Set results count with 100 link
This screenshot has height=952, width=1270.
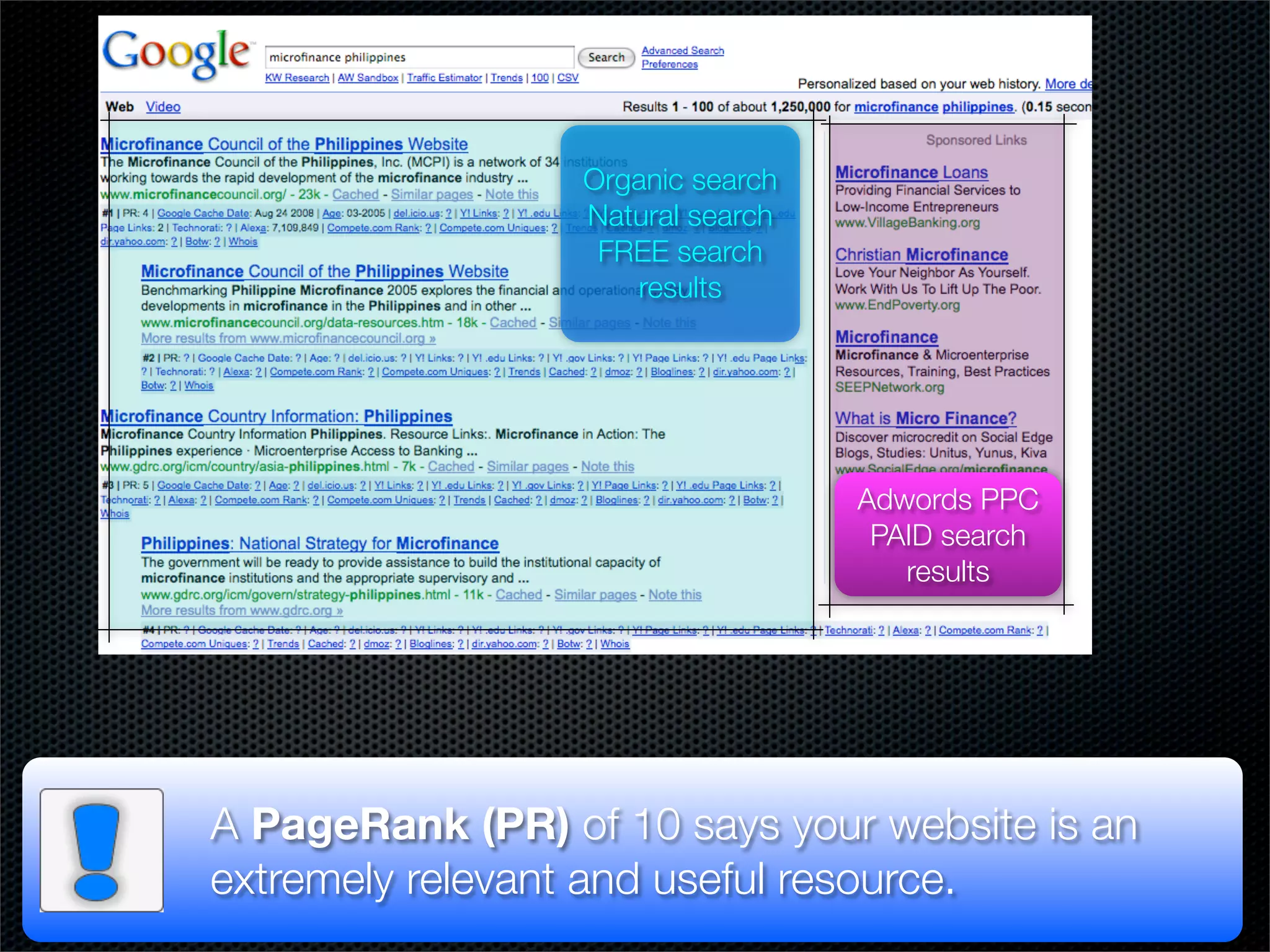tap(540, 78)
